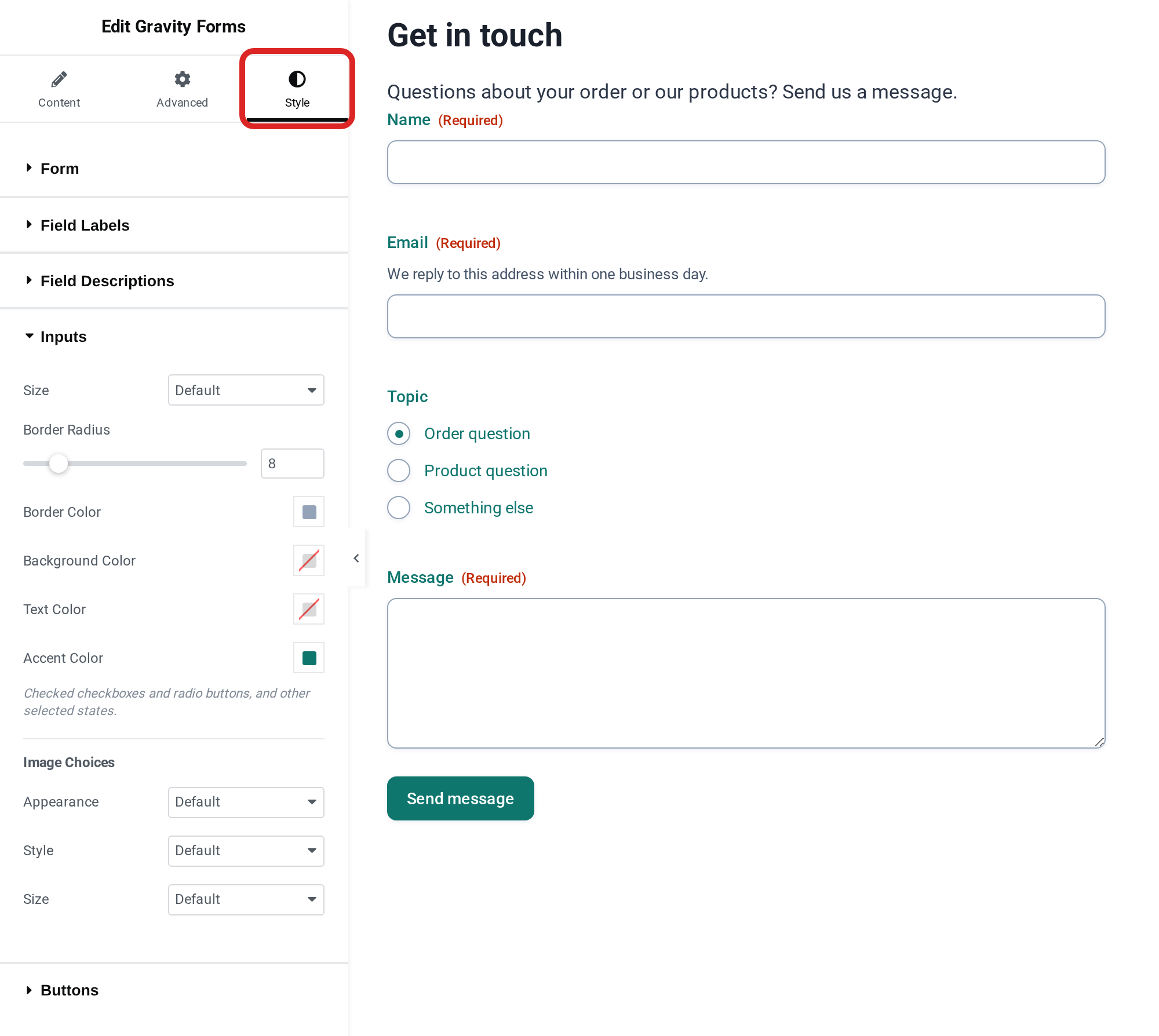Click the half-circle contrast icon above Style
This screenshot has width=1159, height=1036.
pos(297,79)
